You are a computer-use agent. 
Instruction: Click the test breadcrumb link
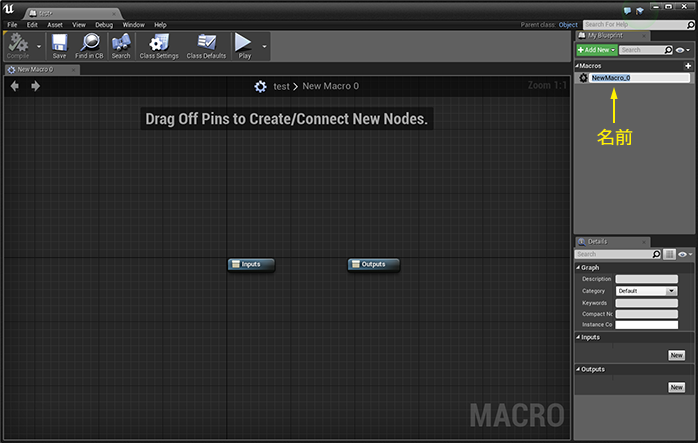coord(281,86)
